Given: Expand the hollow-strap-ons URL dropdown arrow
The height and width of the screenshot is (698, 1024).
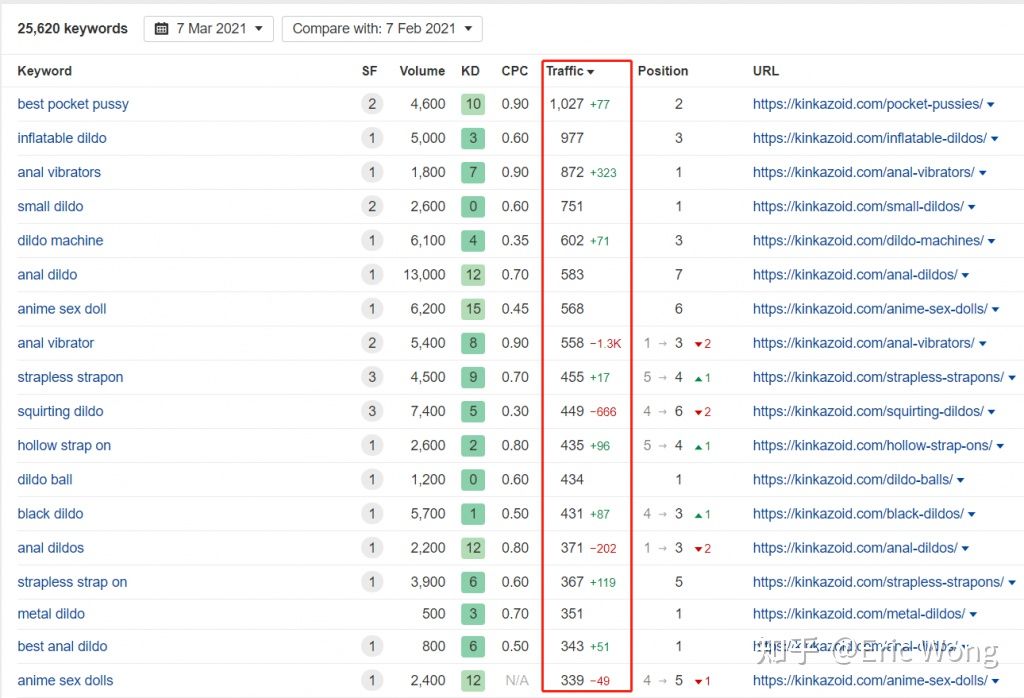Looking at the screenshot, I should click(x=1000, y=446).
